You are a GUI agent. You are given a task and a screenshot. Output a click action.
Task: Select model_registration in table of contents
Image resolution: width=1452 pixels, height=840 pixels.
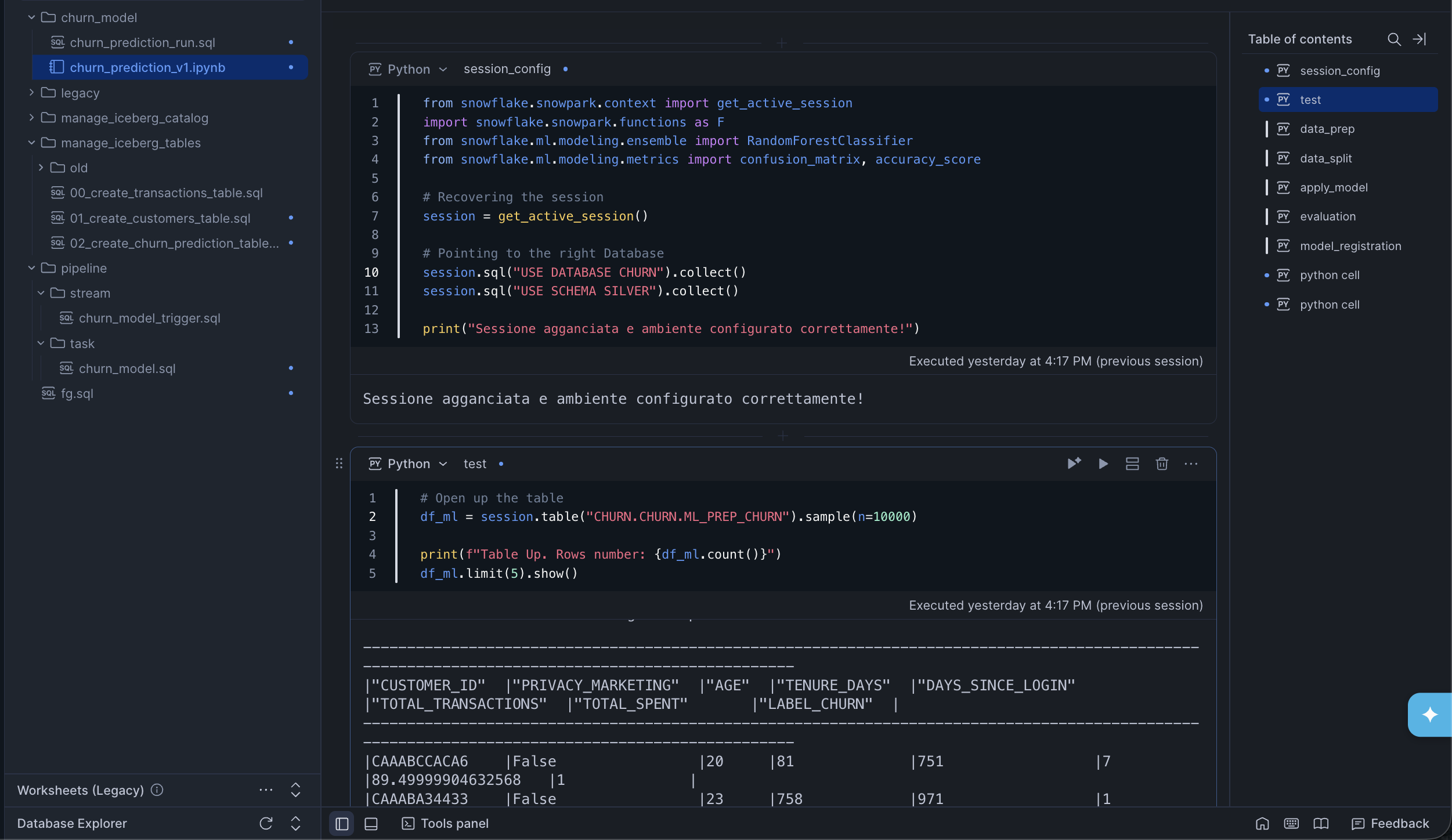click(x=1350, y=246)
